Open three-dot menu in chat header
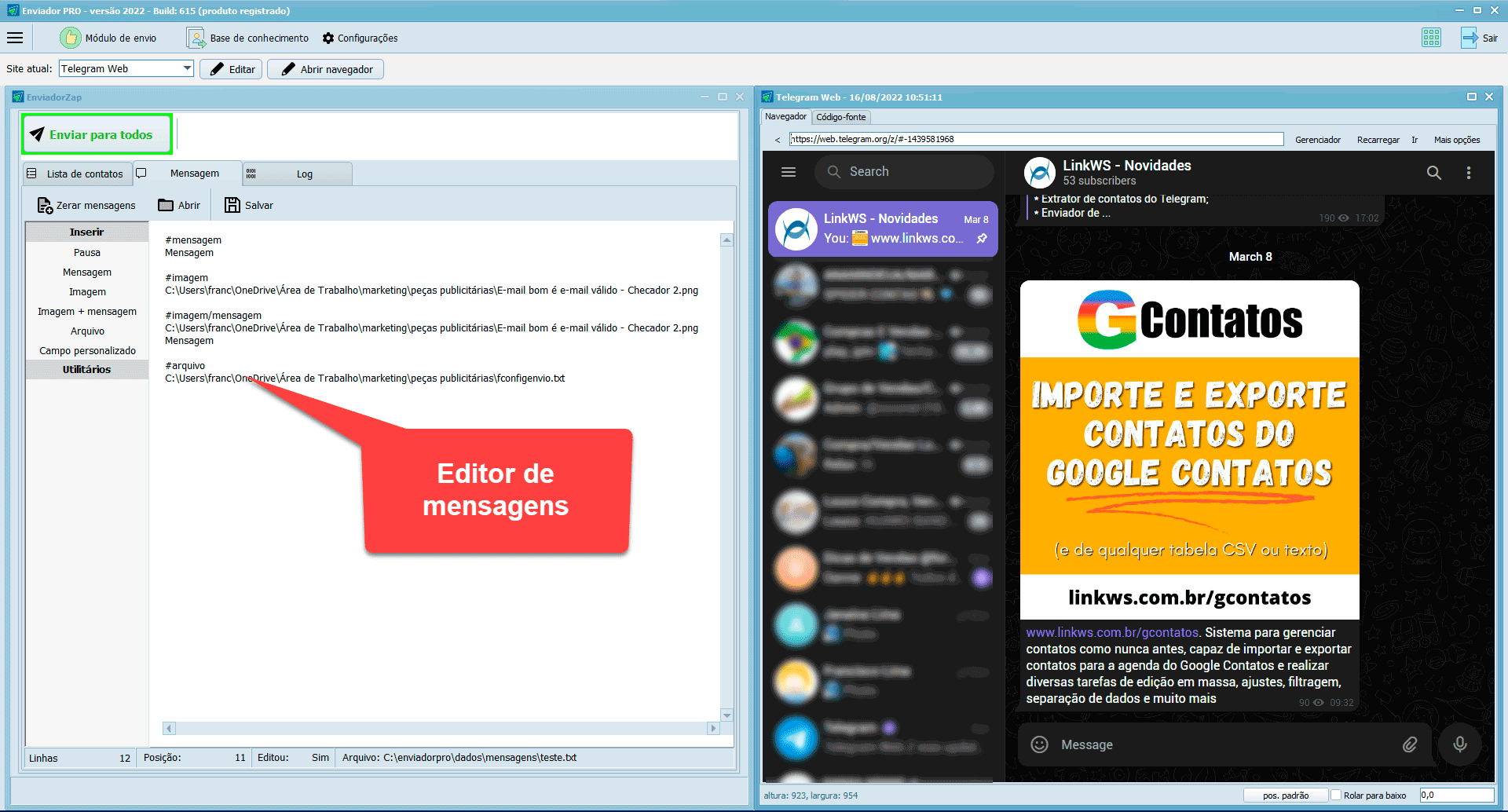This screenshot has height=812, width=1508. click(x=1468, y=173)
